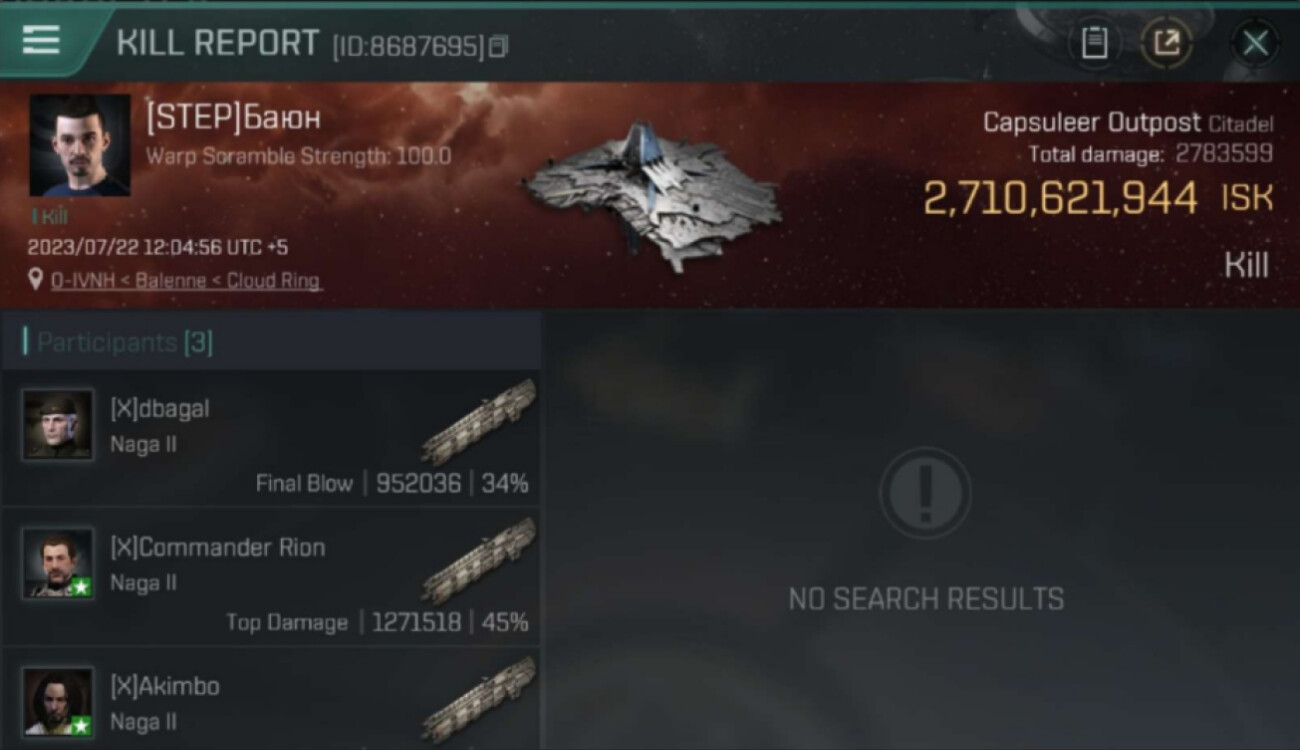Open the O-IVNH Balenne Cloud Ring link
Viewport: 1300px width, 750px height.
click(x=186, y=281)
